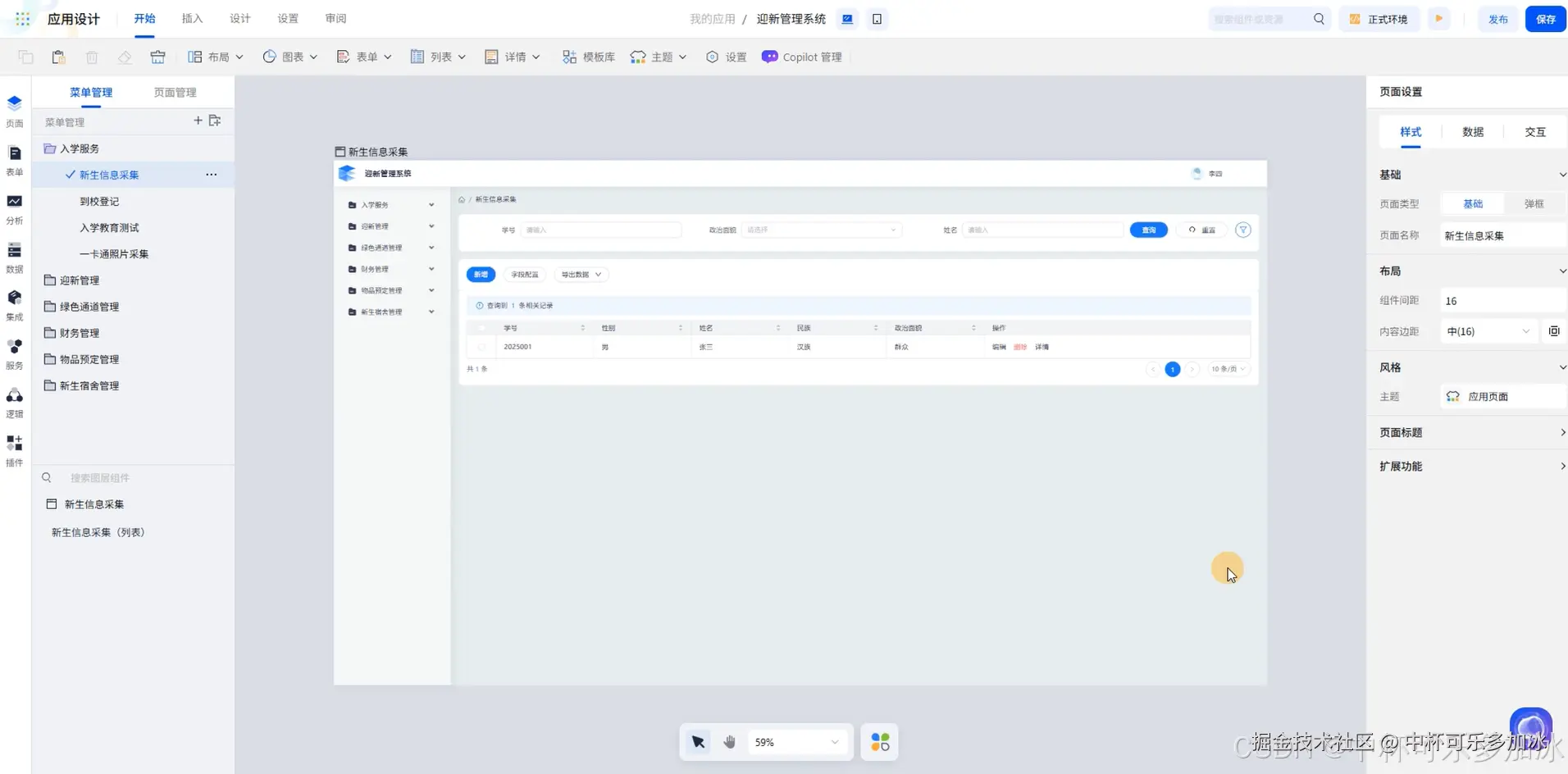The height and width of the screenshot is (774, 1568).
Task: Open the 数据 panel in left sidebar
Action: coord(14,257)
